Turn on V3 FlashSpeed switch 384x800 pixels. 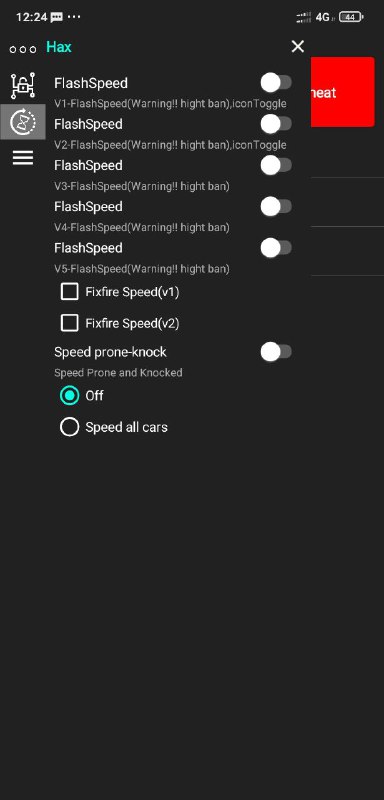tap(276, 165)
